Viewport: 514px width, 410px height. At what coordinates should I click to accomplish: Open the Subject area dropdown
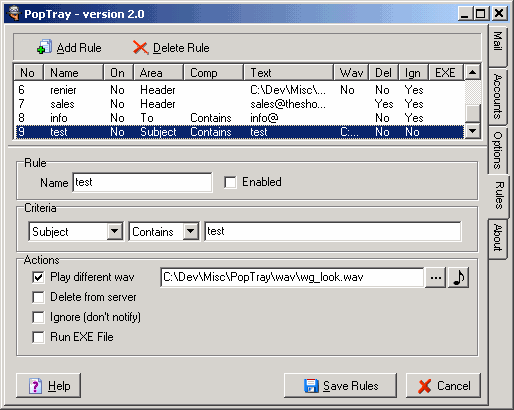(115, 231)
